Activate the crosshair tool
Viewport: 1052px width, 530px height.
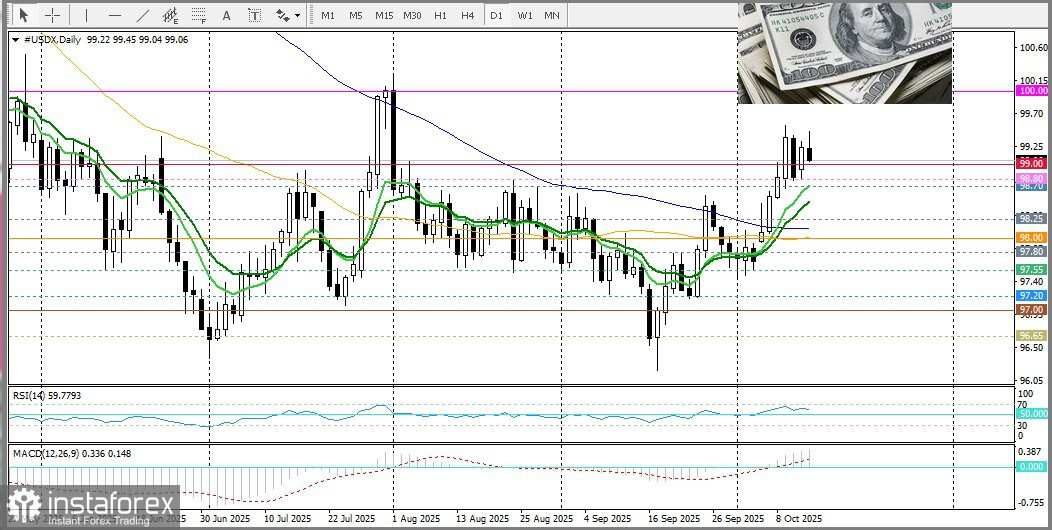click(52, 15)
